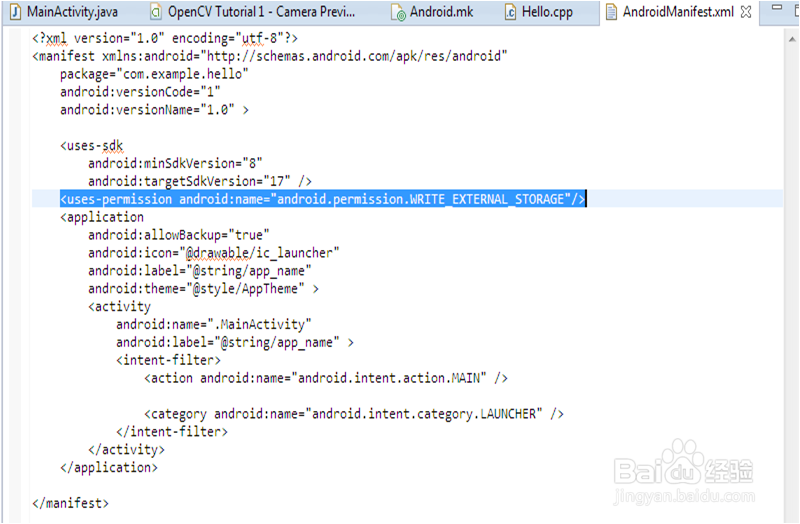Click the android:theme="@style/AppTheme" line

(x=203, y=288)
